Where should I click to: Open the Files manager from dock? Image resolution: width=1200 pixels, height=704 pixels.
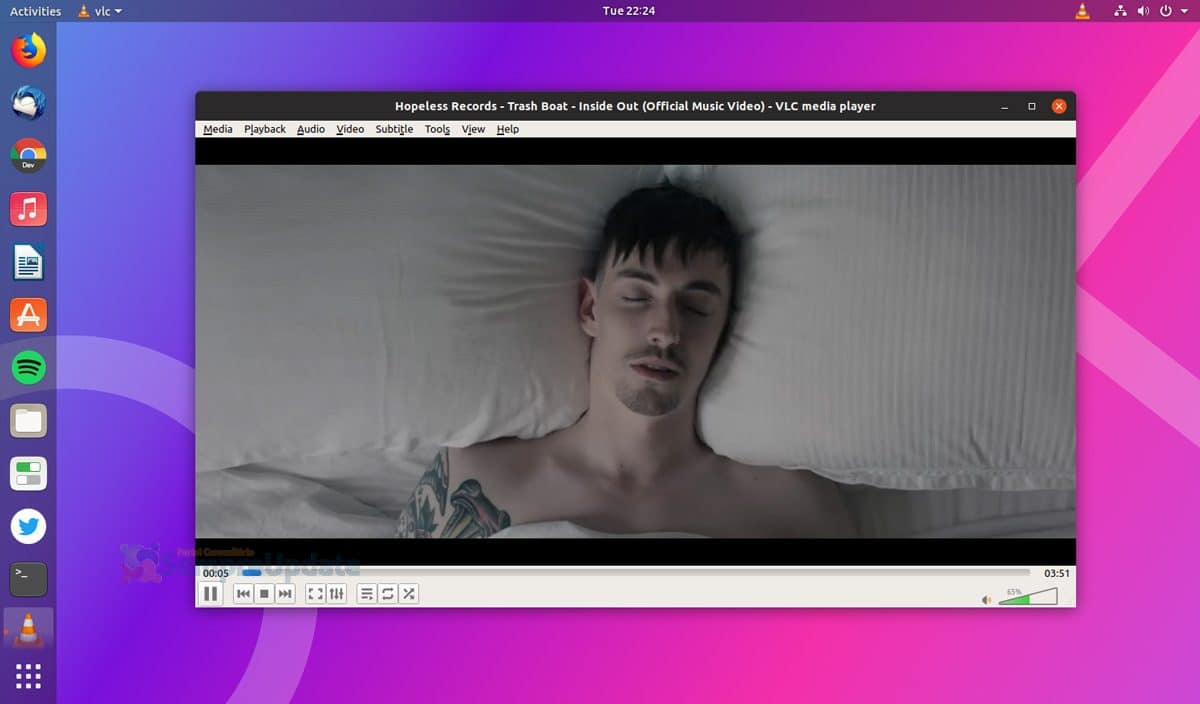click(28, 421)
